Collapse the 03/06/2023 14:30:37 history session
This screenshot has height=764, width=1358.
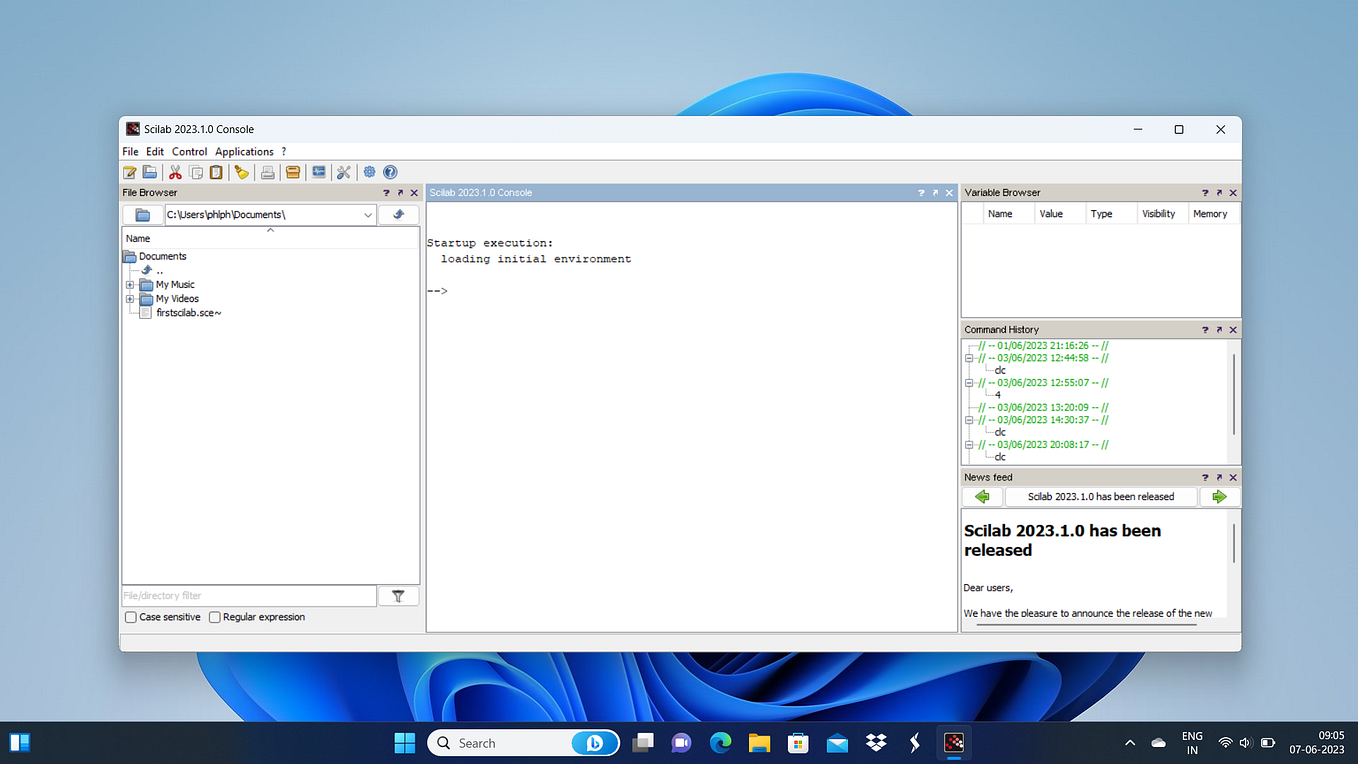click(x=969, y=420)
